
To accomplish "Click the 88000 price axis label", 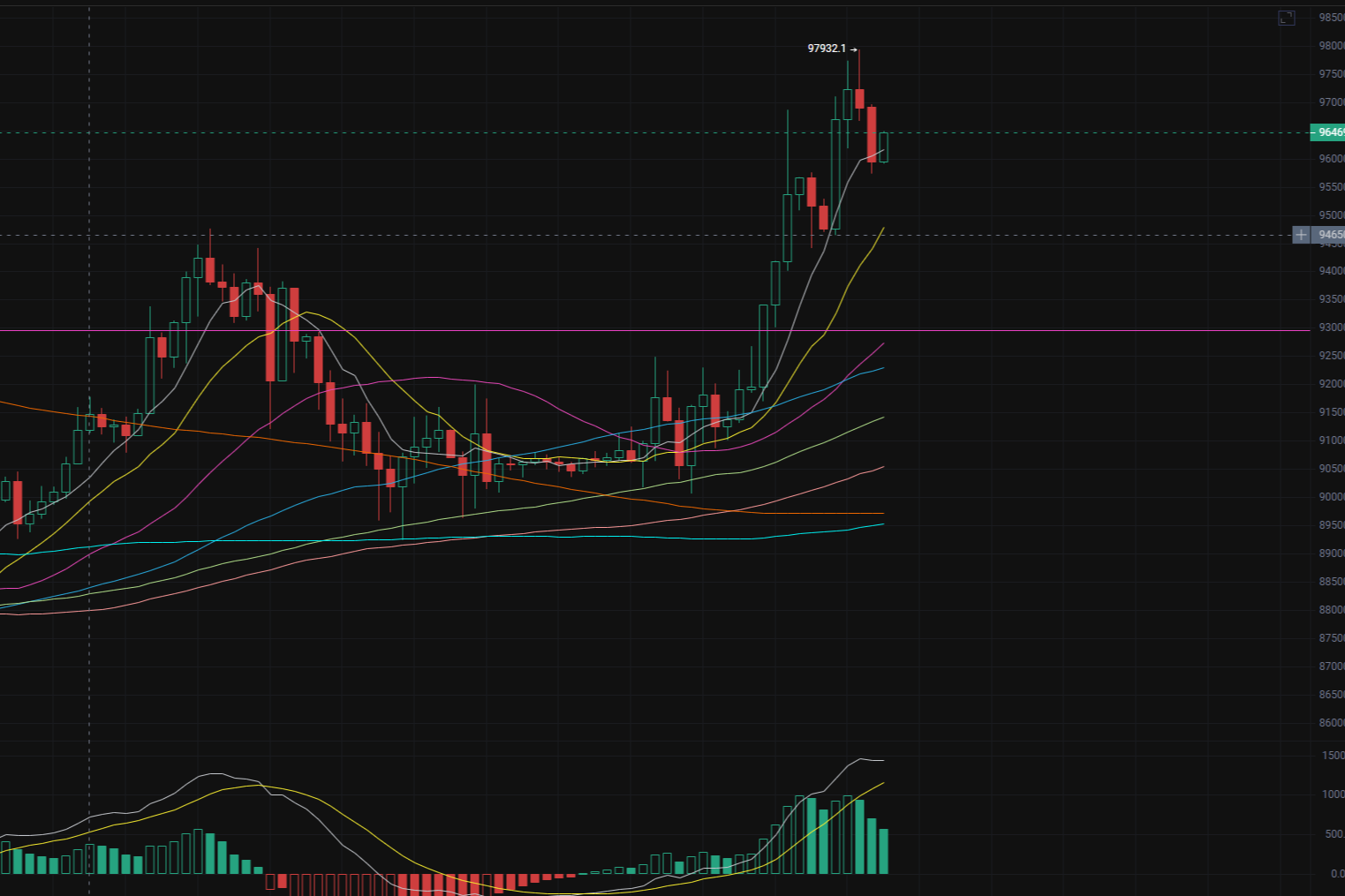I will tap(1331, 610).
